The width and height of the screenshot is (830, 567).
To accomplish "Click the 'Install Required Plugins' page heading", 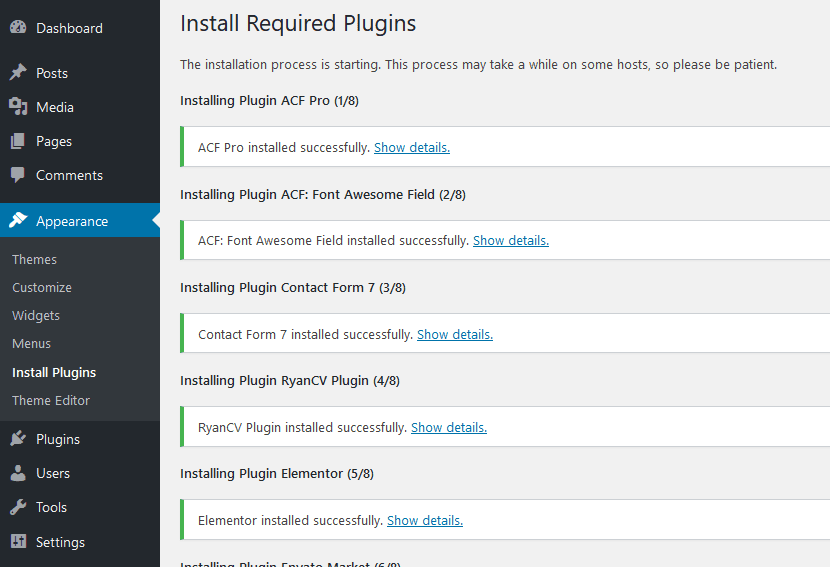I will coord(298,24).
